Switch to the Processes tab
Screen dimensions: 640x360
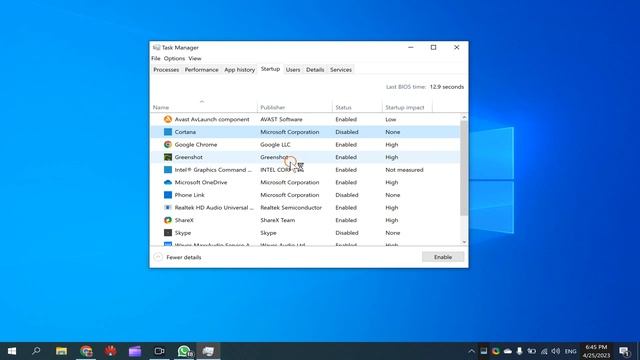166,70
